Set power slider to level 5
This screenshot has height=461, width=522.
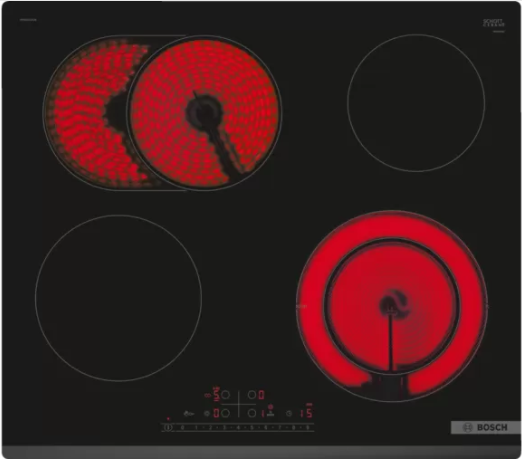click(252, 427)
